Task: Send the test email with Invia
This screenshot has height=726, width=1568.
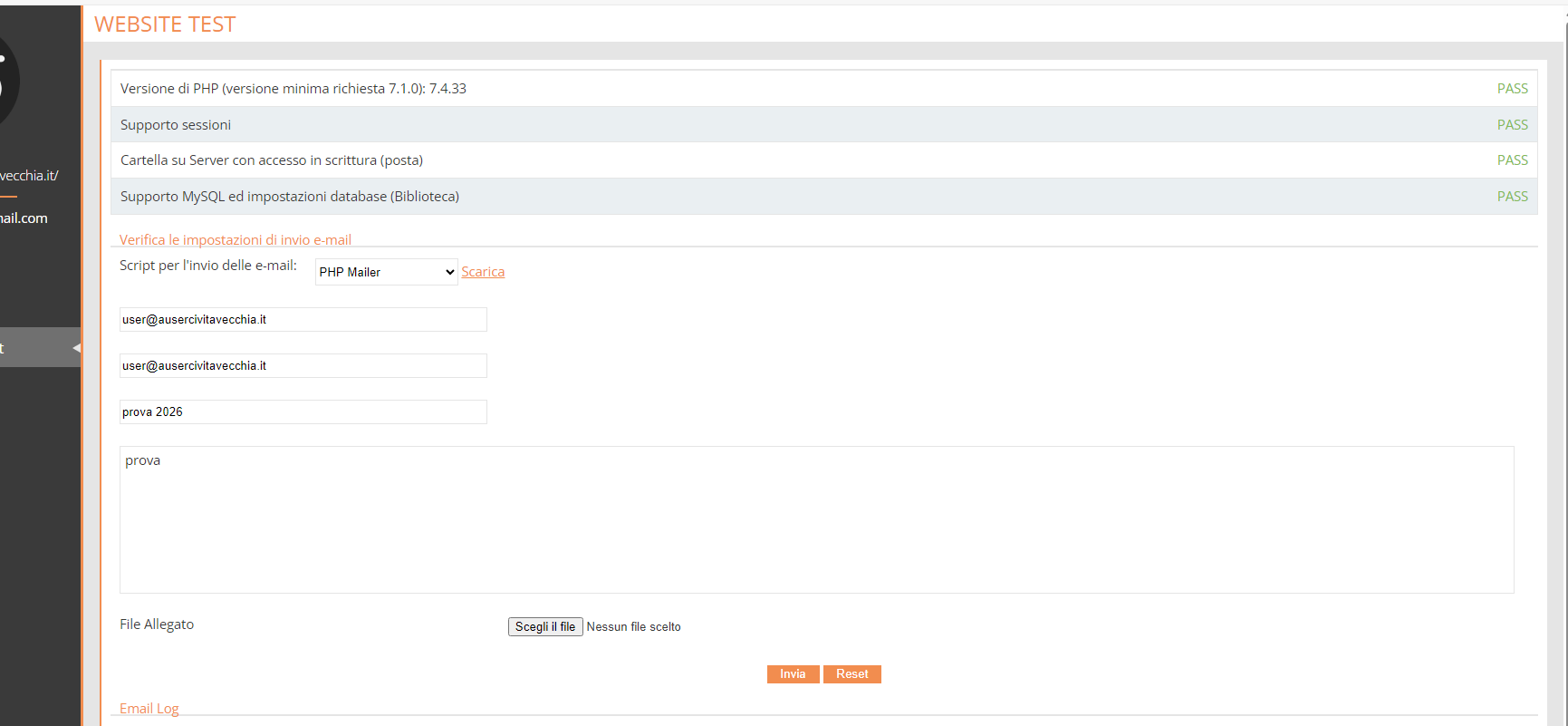Action: (793, 674)
